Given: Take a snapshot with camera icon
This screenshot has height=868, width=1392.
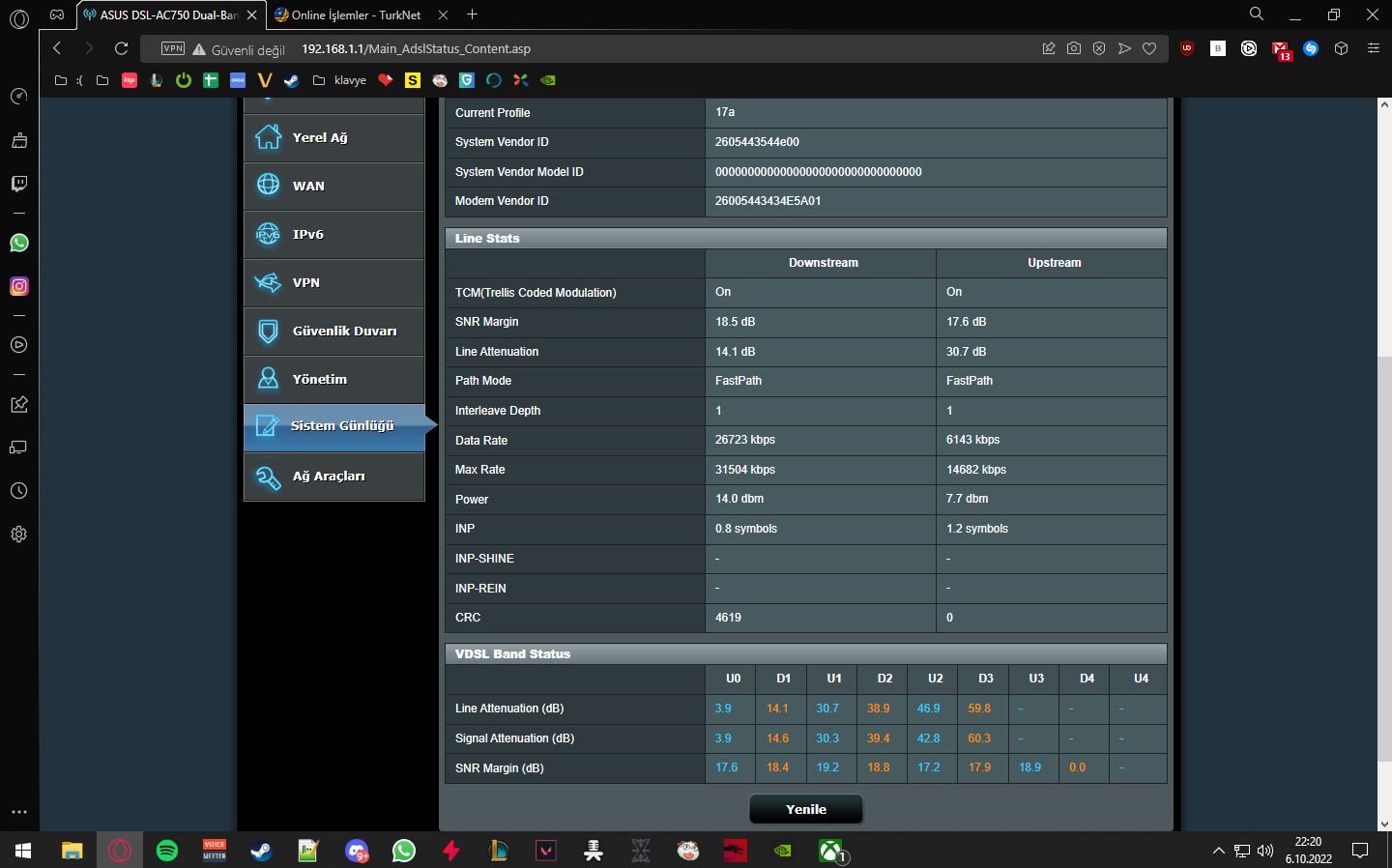Looking at the screenshot, I should 1074,48.
